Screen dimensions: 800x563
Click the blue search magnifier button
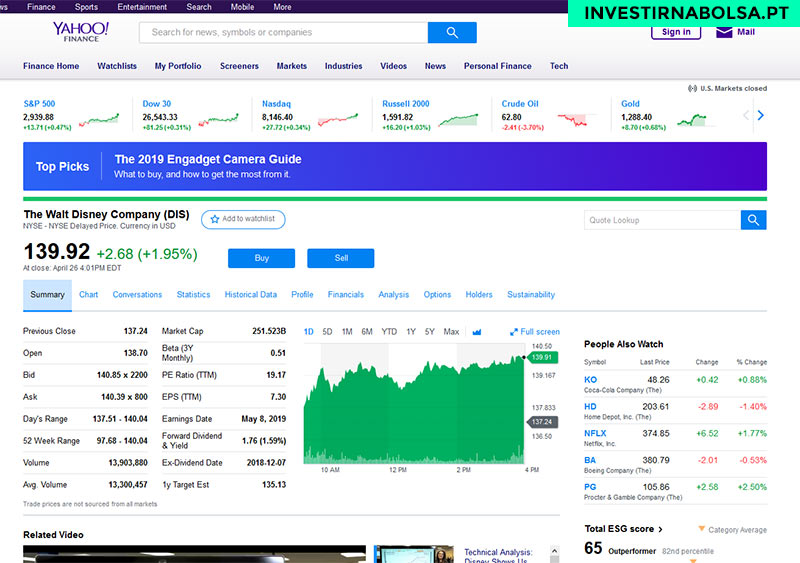point(452,33)
